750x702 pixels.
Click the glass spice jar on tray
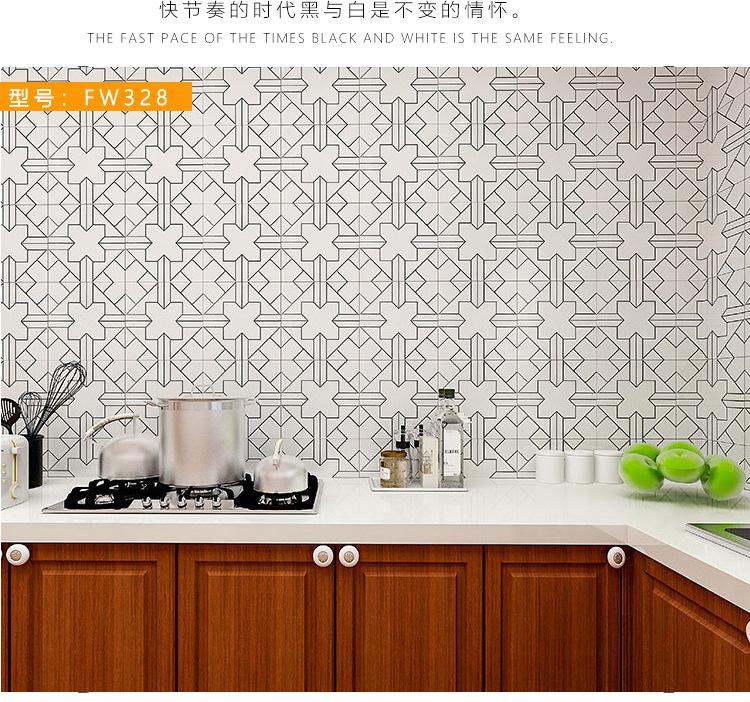pyautogui.click(x=393, y=469)
